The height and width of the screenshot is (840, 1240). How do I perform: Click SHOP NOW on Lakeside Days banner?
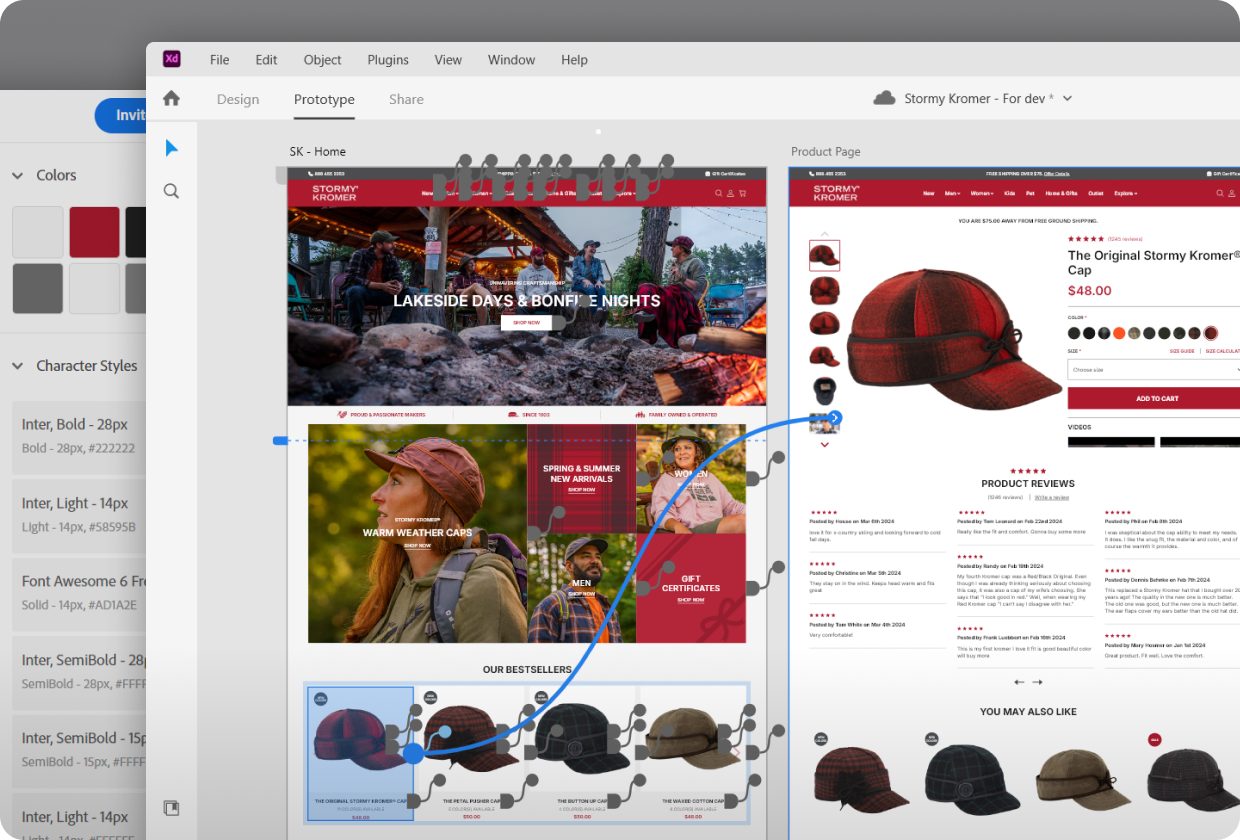point(526,323)
